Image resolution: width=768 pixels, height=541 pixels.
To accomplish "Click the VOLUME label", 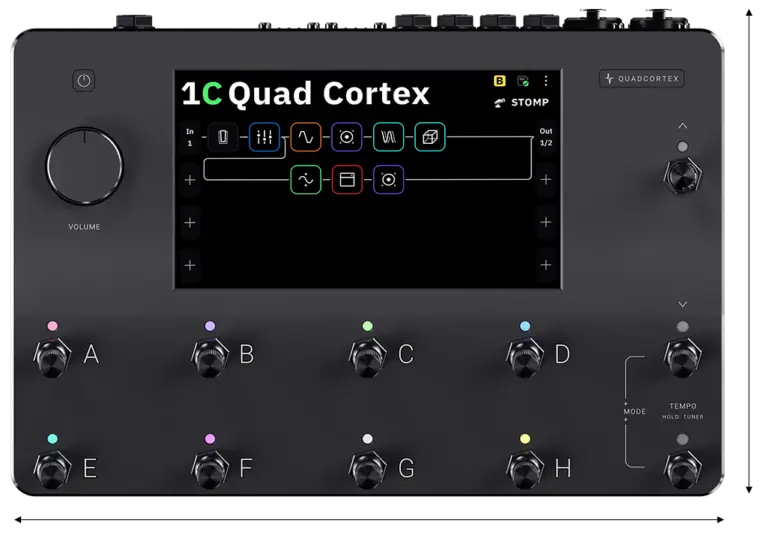I will click(x=84, y=227).
